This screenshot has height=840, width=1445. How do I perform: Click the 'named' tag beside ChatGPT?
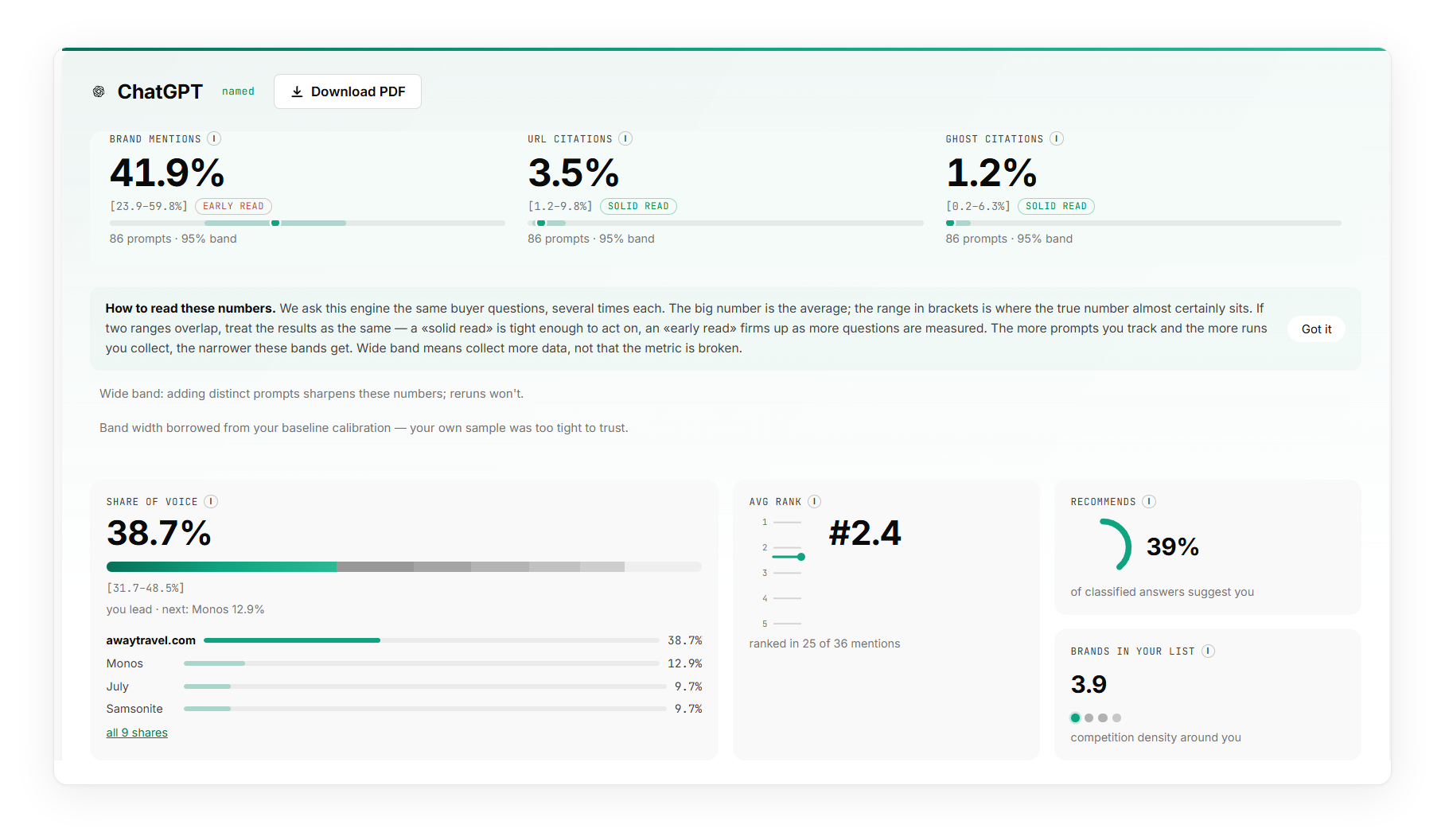(238, 91)
